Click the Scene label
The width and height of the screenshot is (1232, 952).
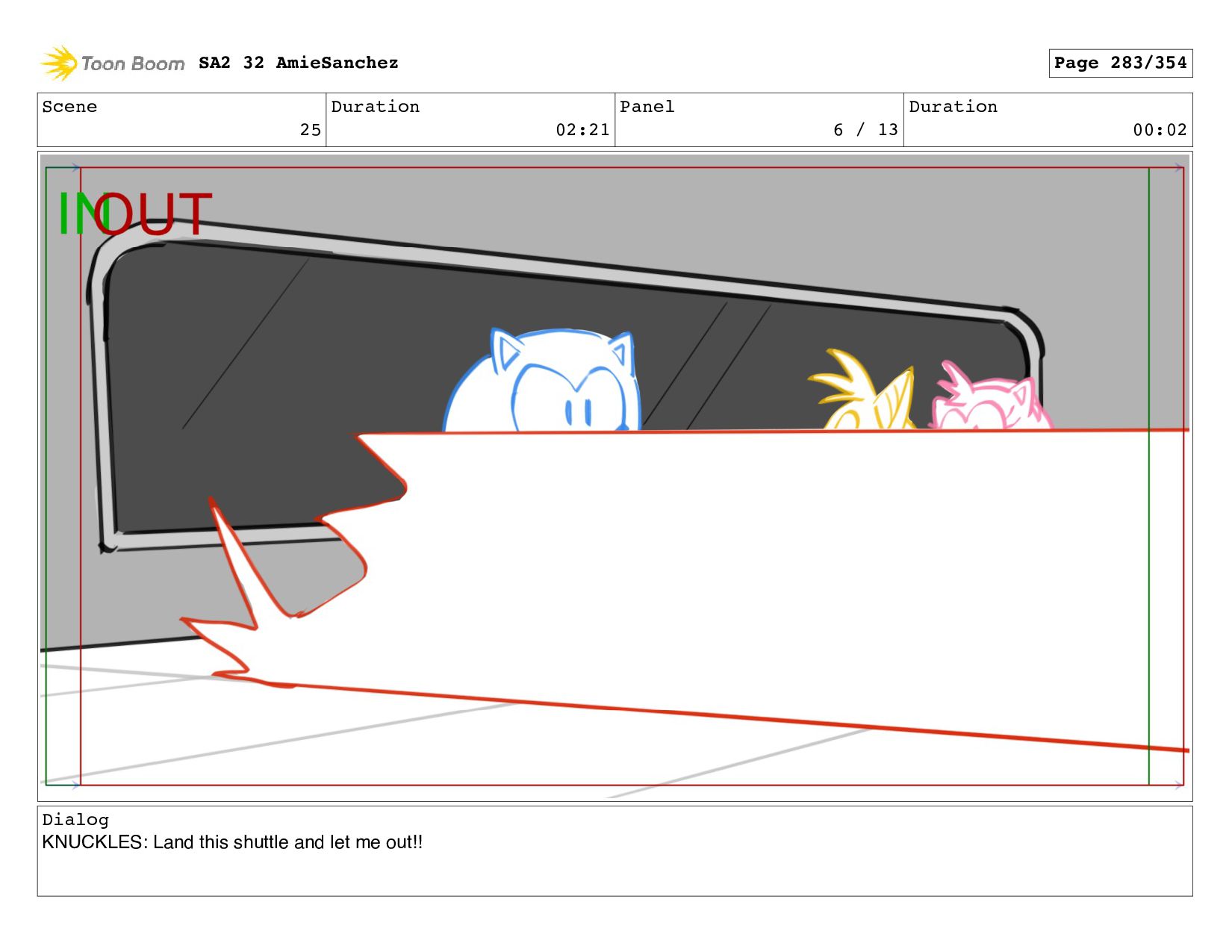(x=69, y=107)
